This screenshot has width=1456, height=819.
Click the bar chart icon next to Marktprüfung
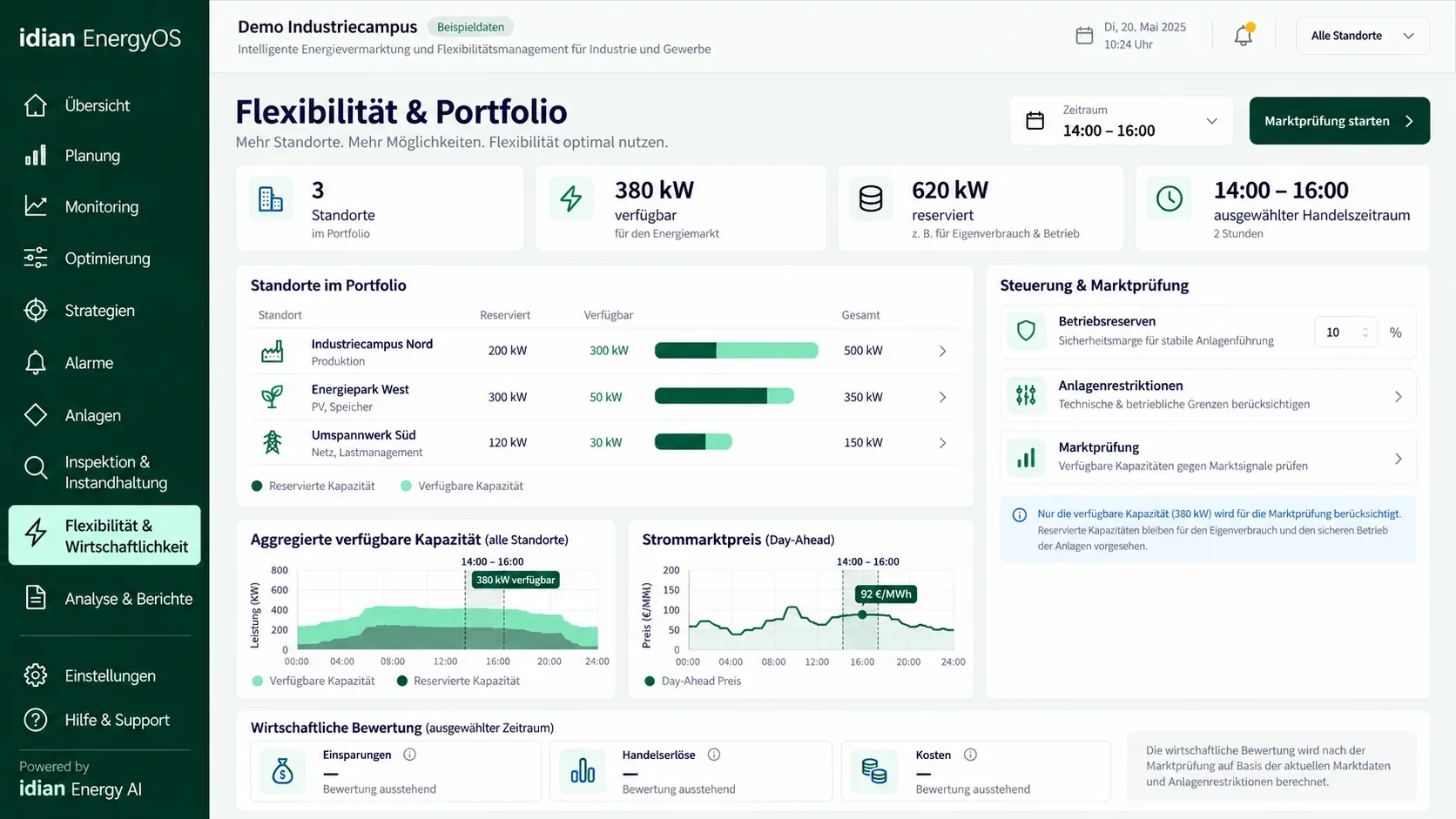tap(1026, 458)
